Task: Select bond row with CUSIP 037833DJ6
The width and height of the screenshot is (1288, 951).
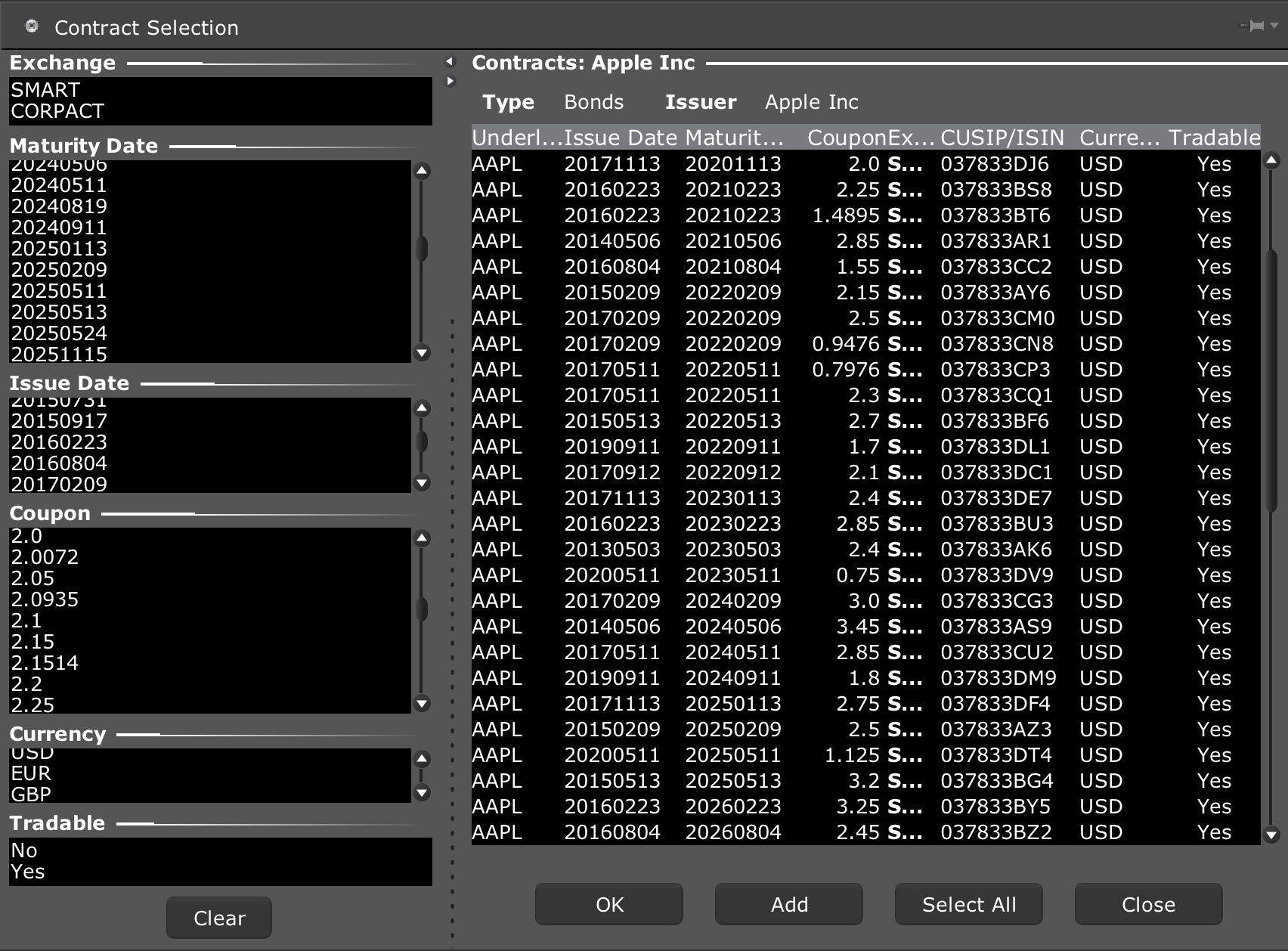Action: (x=866, y=164)
